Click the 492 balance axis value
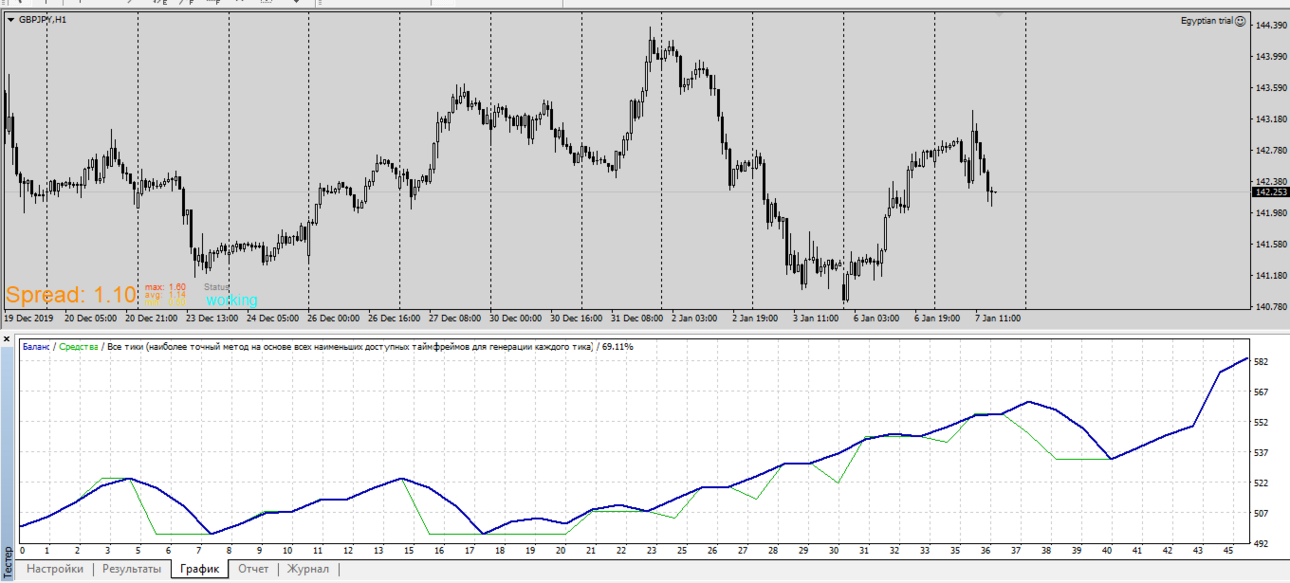This screenshot has height=583, width=1290. [x=1261, y=544]
